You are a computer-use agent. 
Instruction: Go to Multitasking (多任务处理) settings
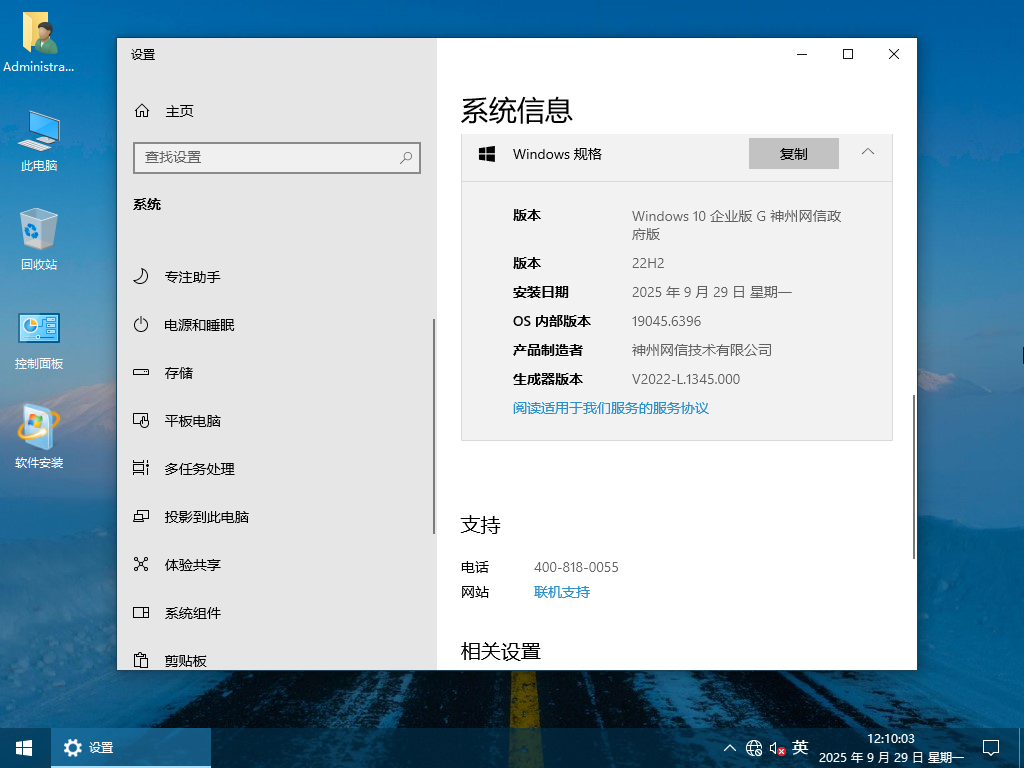(199, 469)
